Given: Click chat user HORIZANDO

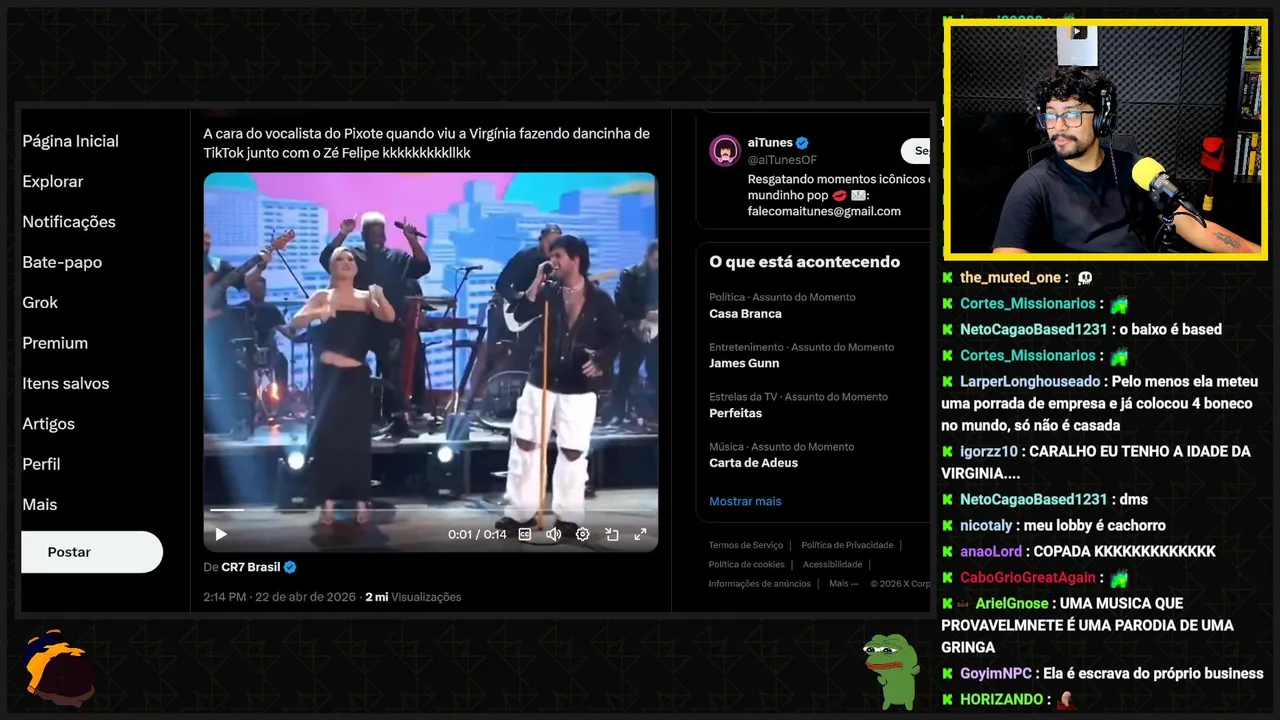Looking at the screenshot, I should (1001, 700).
